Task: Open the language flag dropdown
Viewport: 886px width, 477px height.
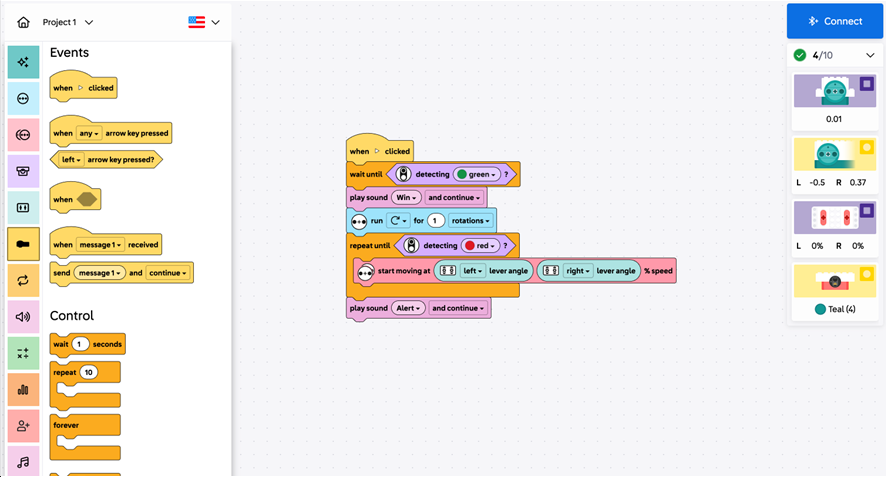Action: tap(204, 22)
